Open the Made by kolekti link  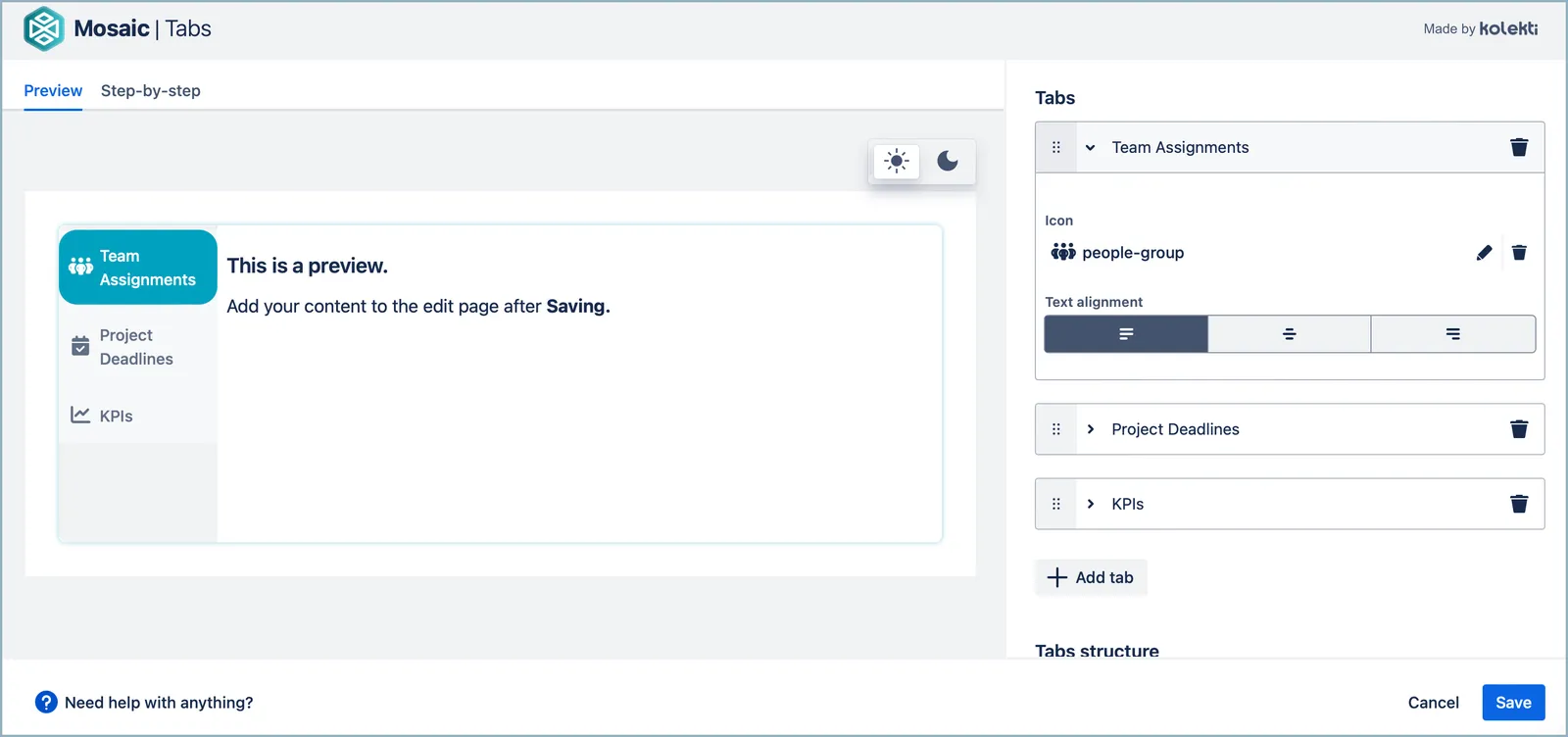click(1480, 28)
